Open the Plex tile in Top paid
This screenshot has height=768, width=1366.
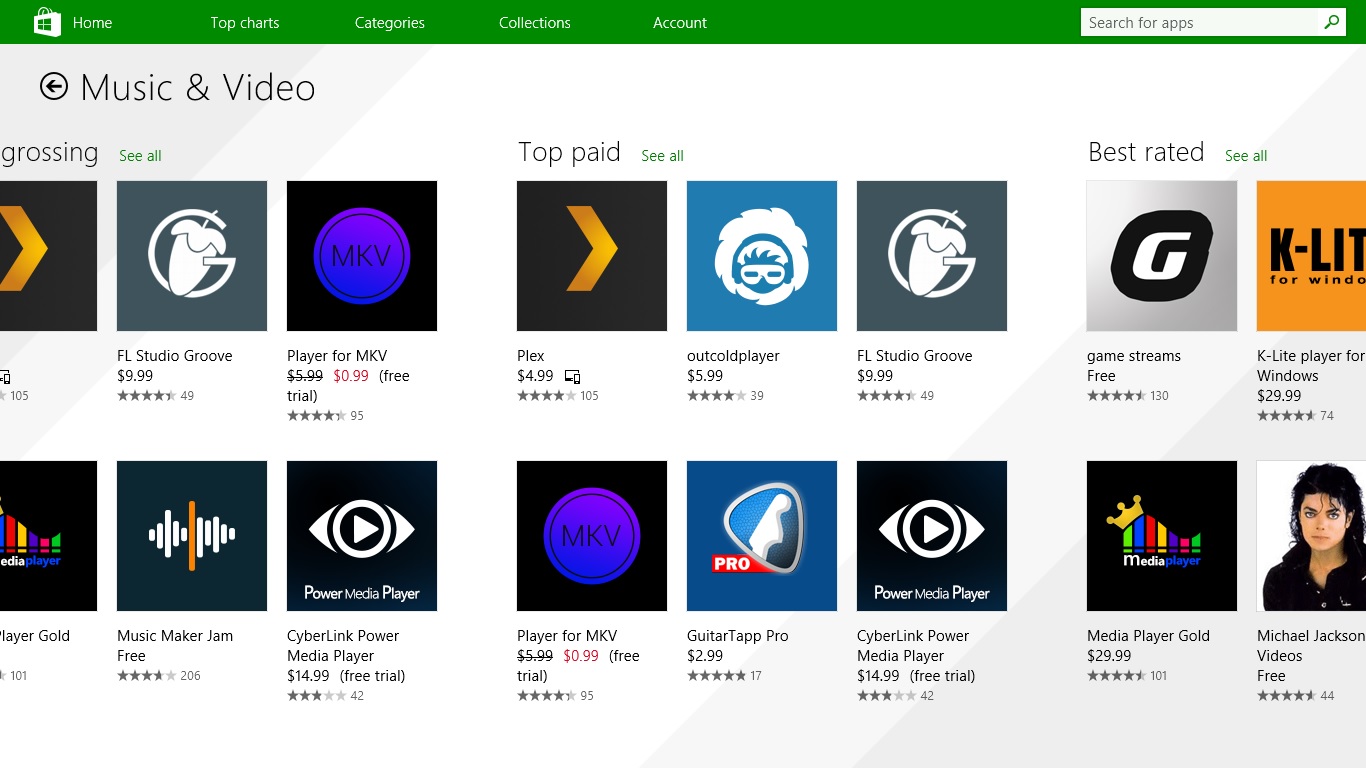pos(592,256)
